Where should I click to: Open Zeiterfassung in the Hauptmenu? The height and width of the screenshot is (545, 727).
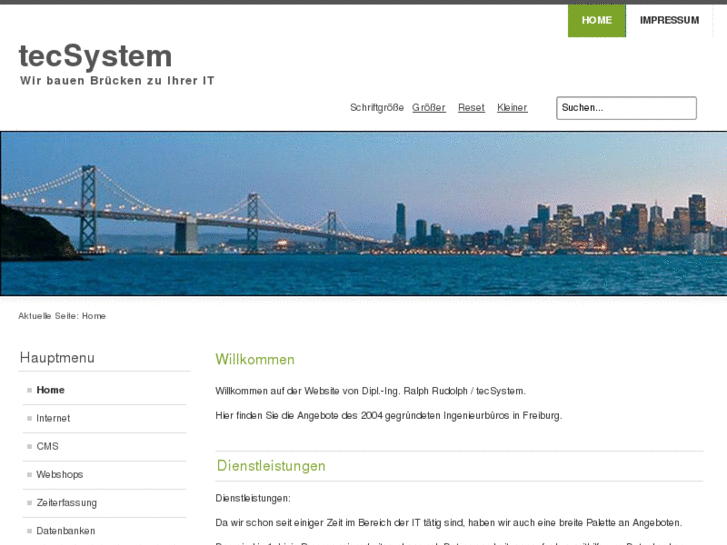point(67,503)
